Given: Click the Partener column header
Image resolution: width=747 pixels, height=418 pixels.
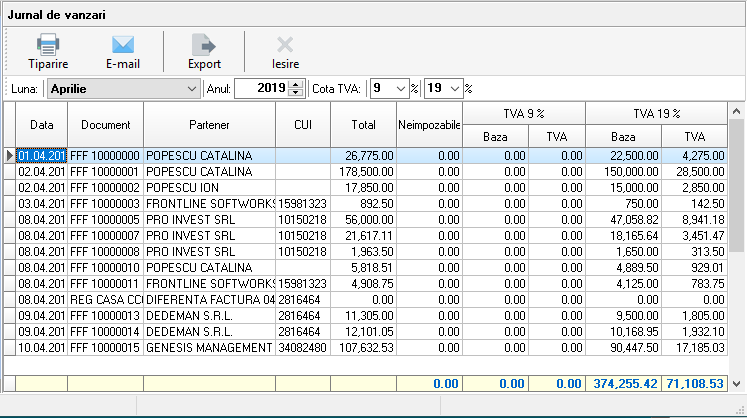Looking at the screenshot, I should (209, 125).
